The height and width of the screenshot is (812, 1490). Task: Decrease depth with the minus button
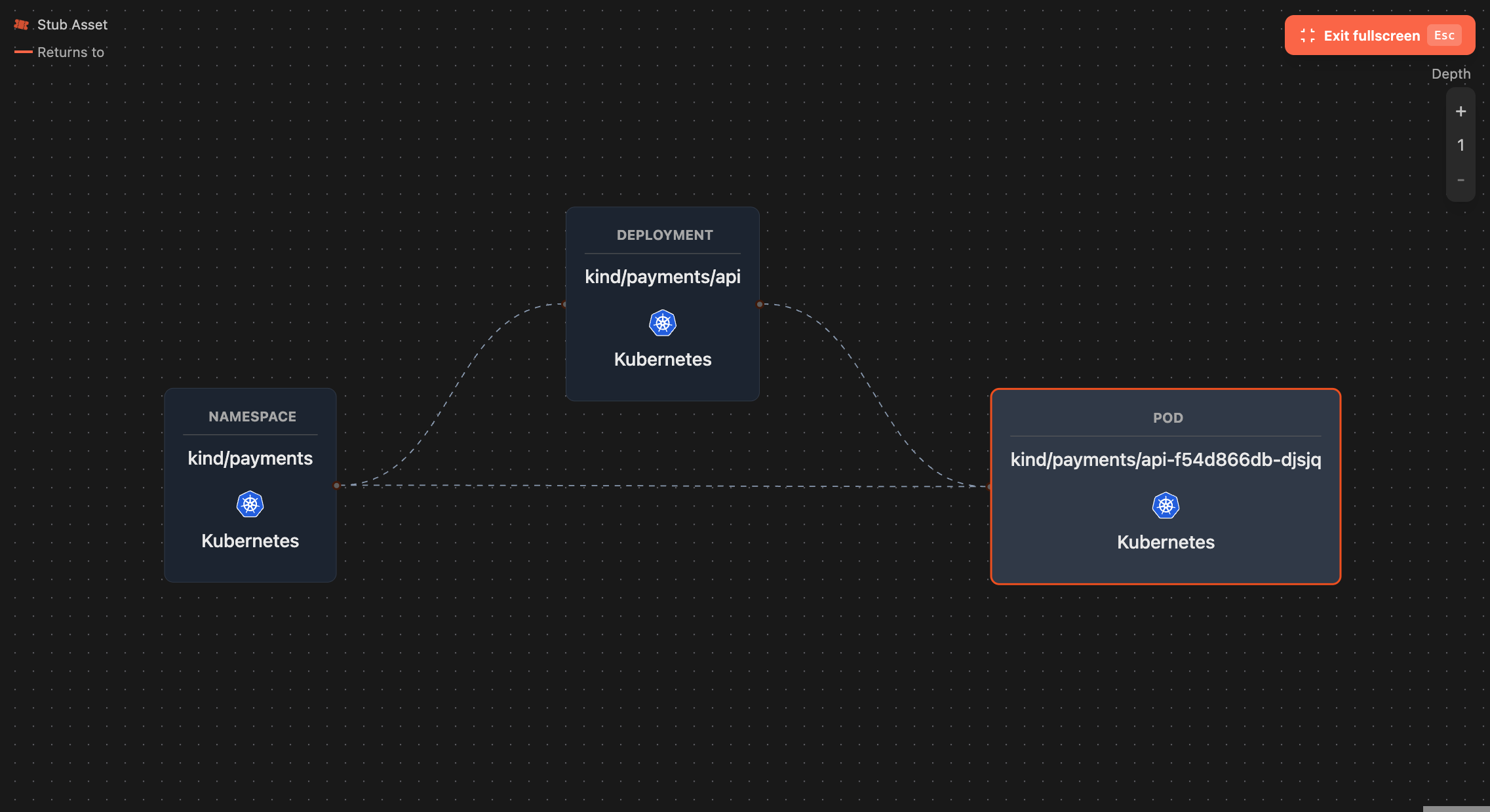(1461, 180)
